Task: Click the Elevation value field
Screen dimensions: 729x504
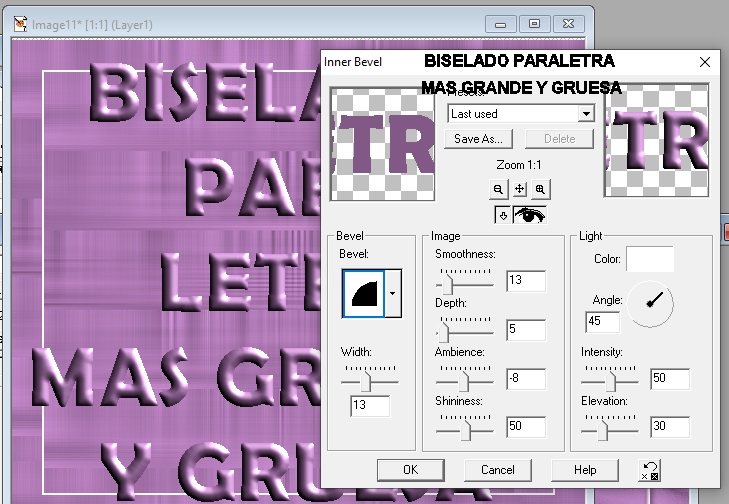Action: coord(669,427)
